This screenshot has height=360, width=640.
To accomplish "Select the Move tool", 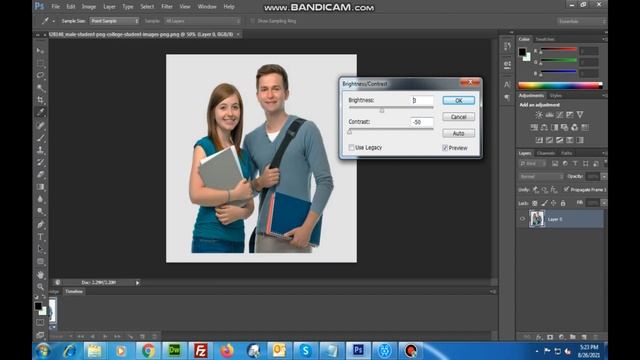I will point(40,51).
